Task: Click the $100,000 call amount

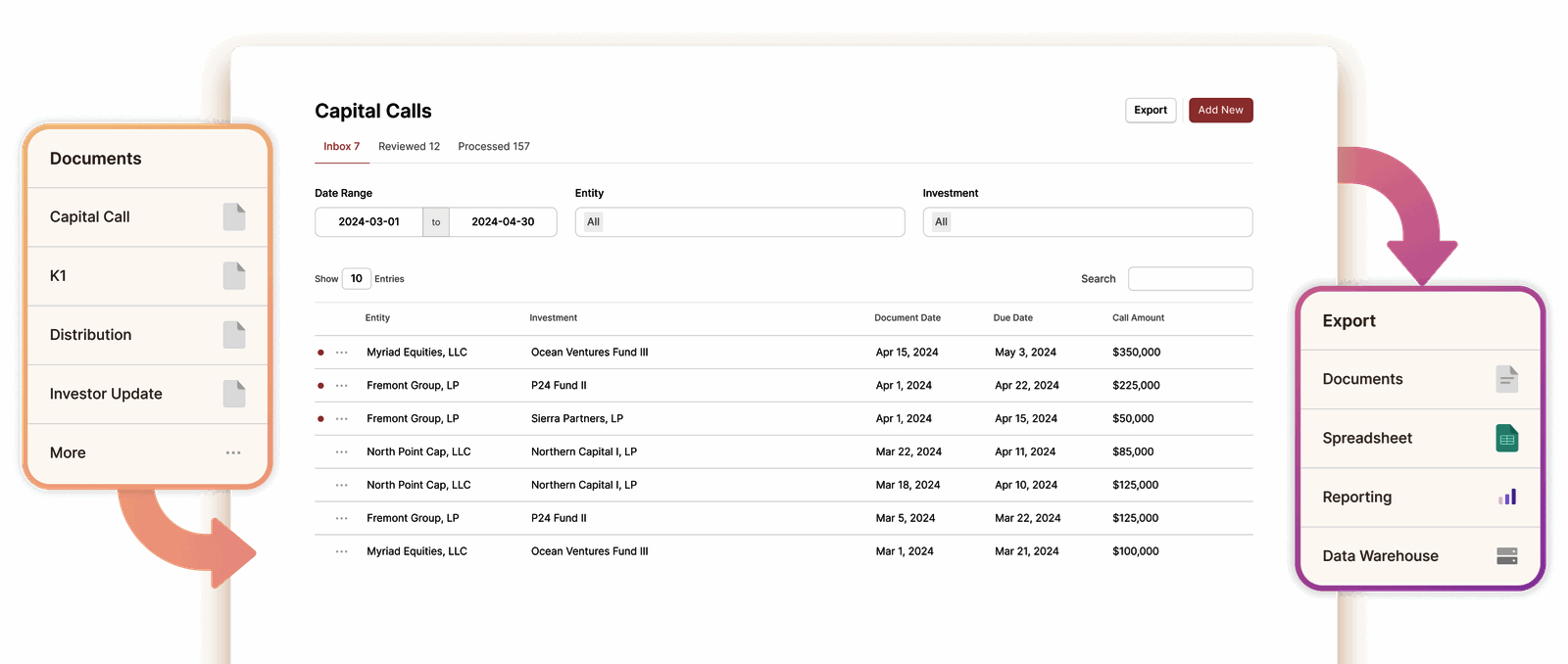Action: (1136, 552)
